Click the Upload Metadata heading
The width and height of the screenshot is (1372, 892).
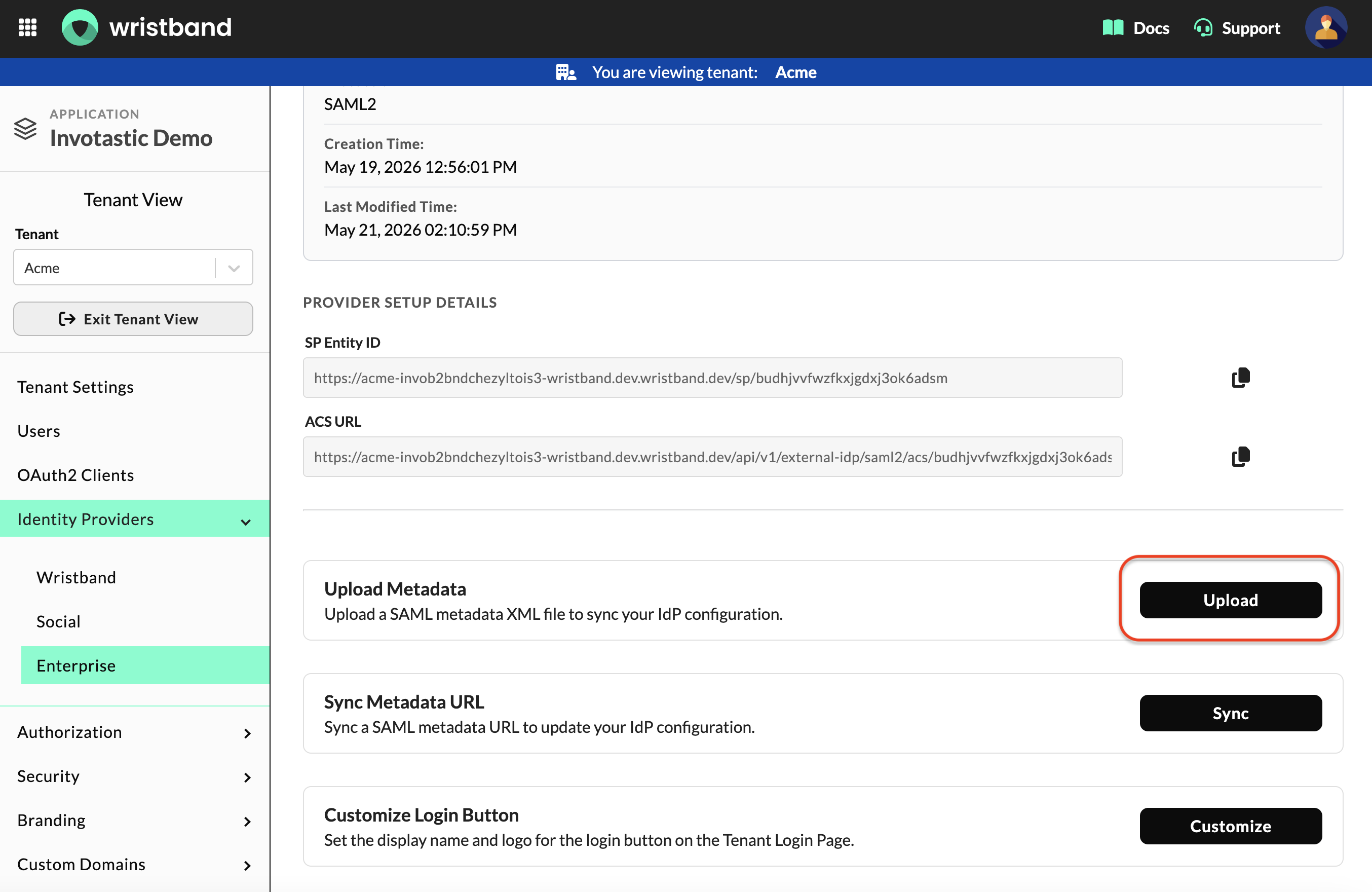tap(395, 589)
